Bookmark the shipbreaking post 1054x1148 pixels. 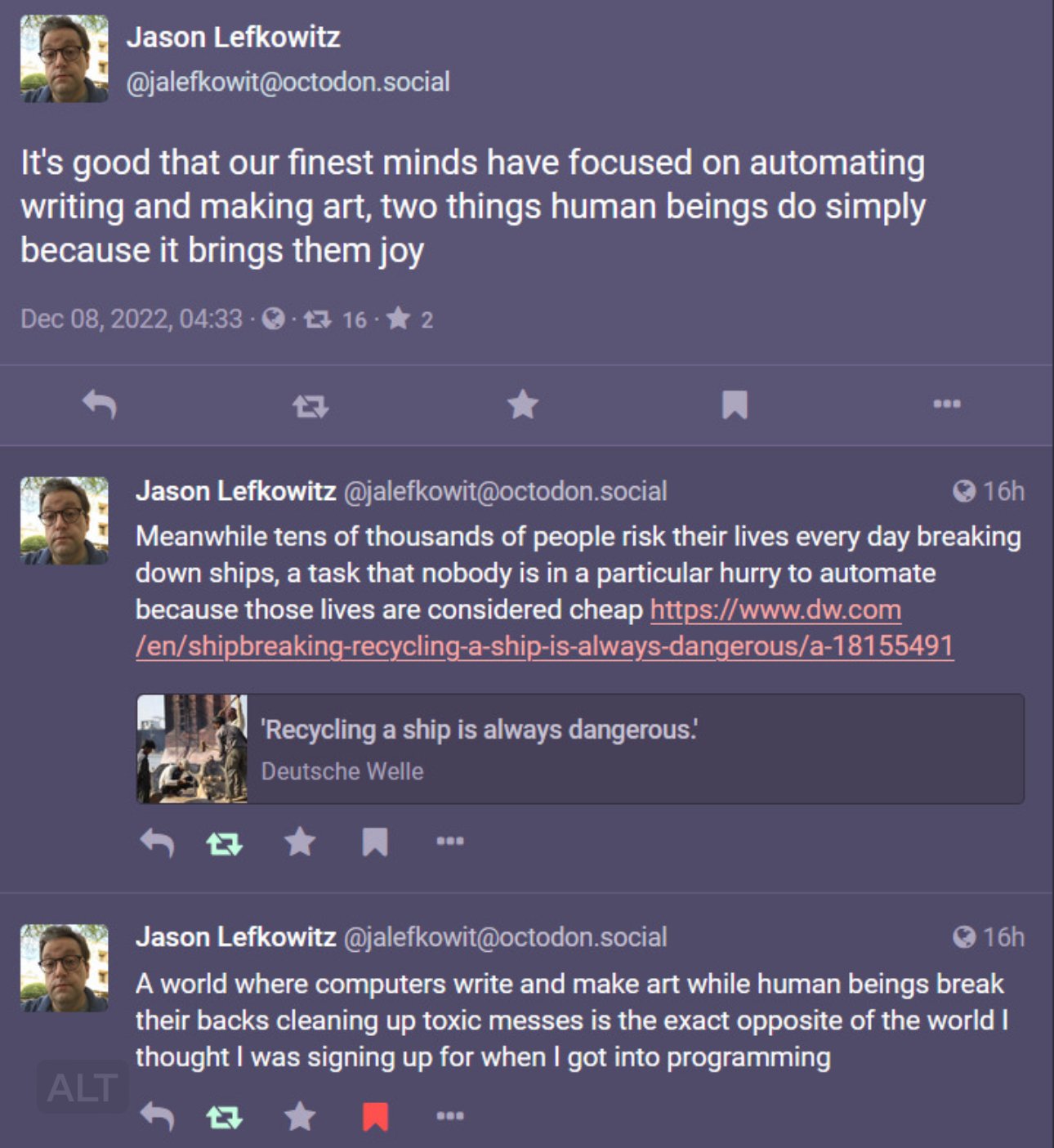click(x=375, y=842)
